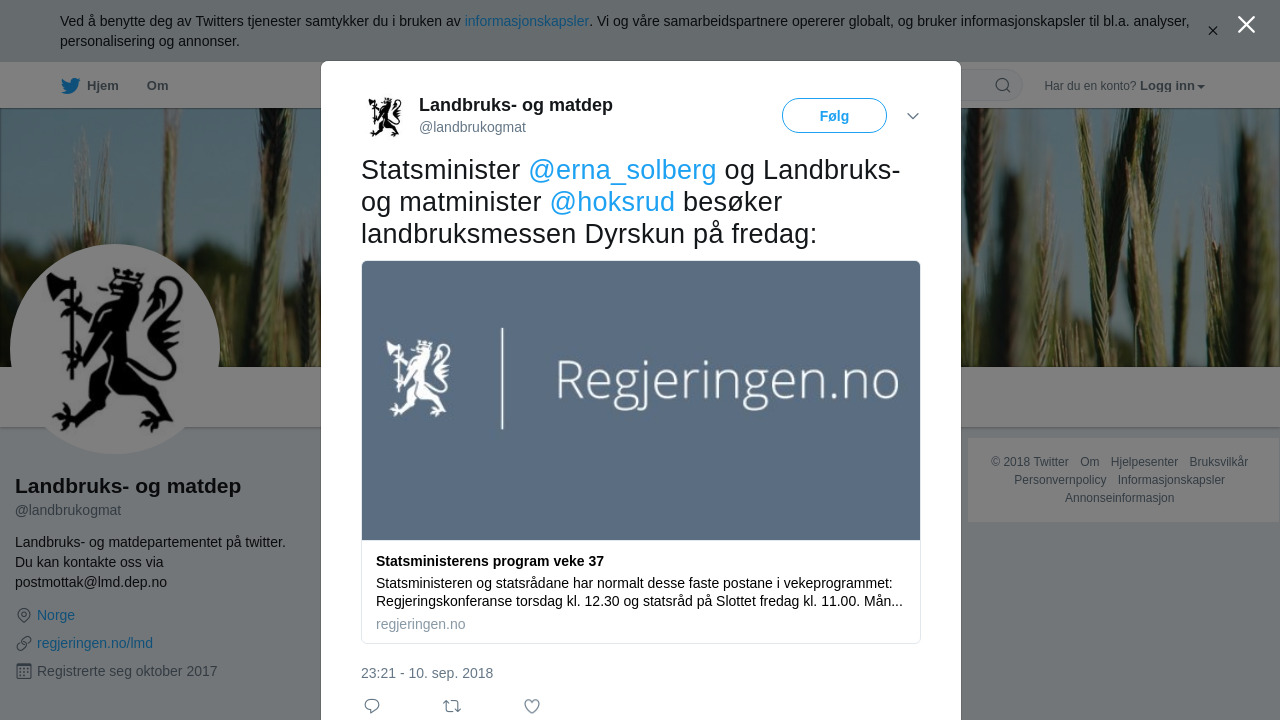Click the Norge location link

click(x=56, y=615)
